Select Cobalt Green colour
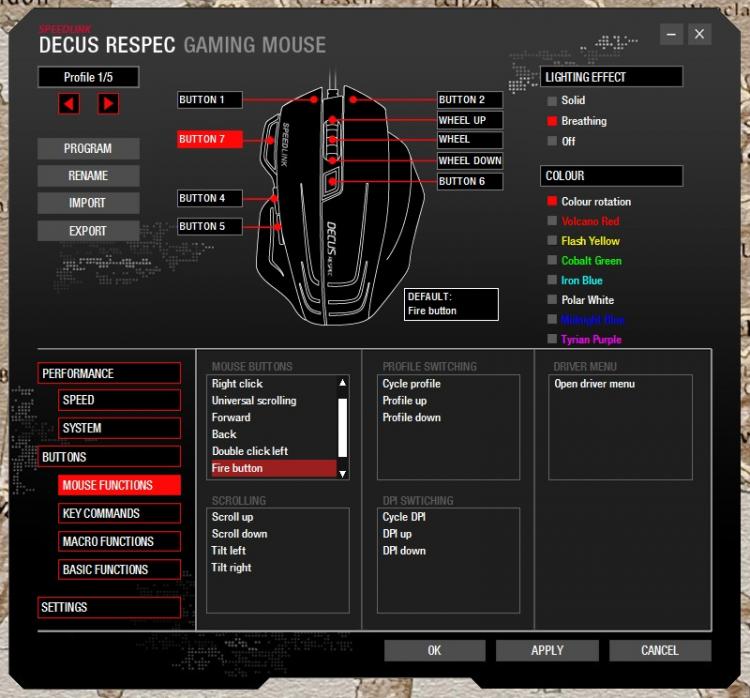Viewport: 750px width, 698px height. (x=585, y=261)
